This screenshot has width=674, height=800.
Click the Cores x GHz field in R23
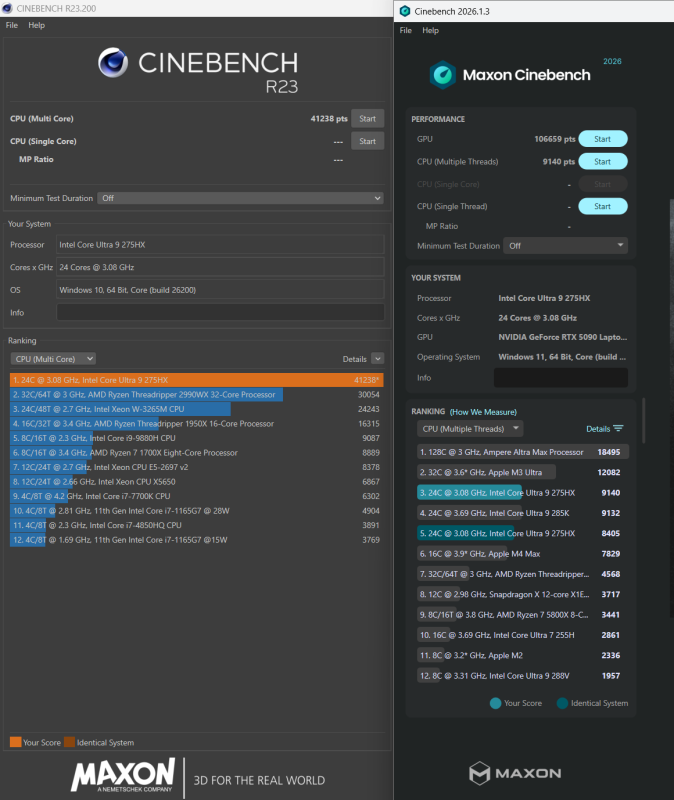(220, 267)
